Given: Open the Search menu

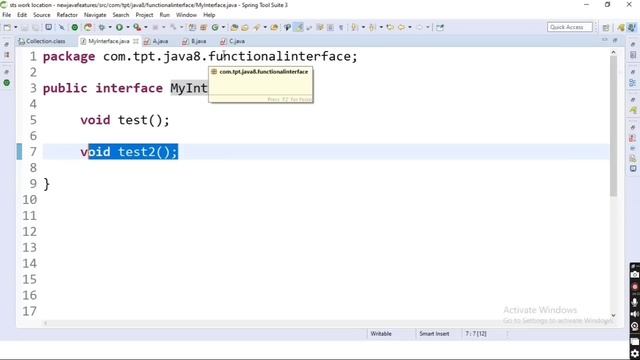Looking at the screenshot, I should [x=121, y=15].
